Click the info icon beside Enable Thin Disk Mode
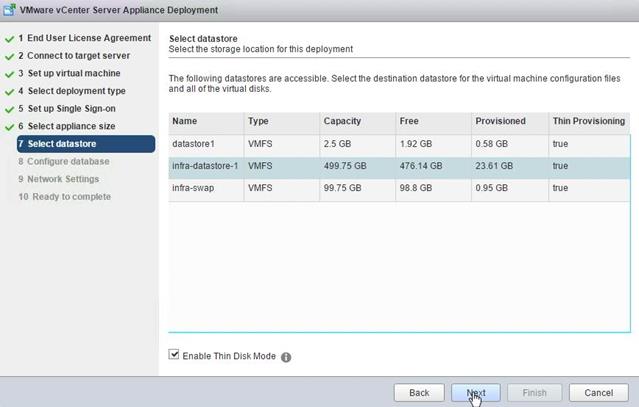Viewport: 639px width, 407px height. point(286,357)
